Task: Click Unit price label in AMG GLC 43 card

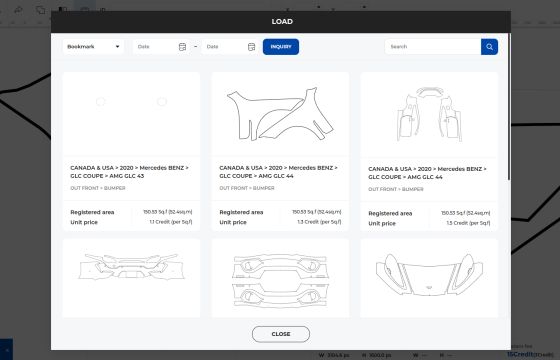Action: 84,222
